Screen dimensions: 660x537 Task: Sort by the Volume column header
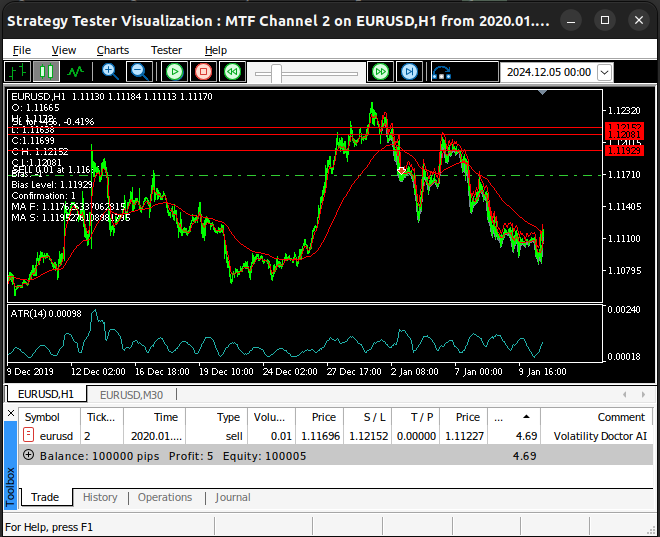(x=271, y=417)
